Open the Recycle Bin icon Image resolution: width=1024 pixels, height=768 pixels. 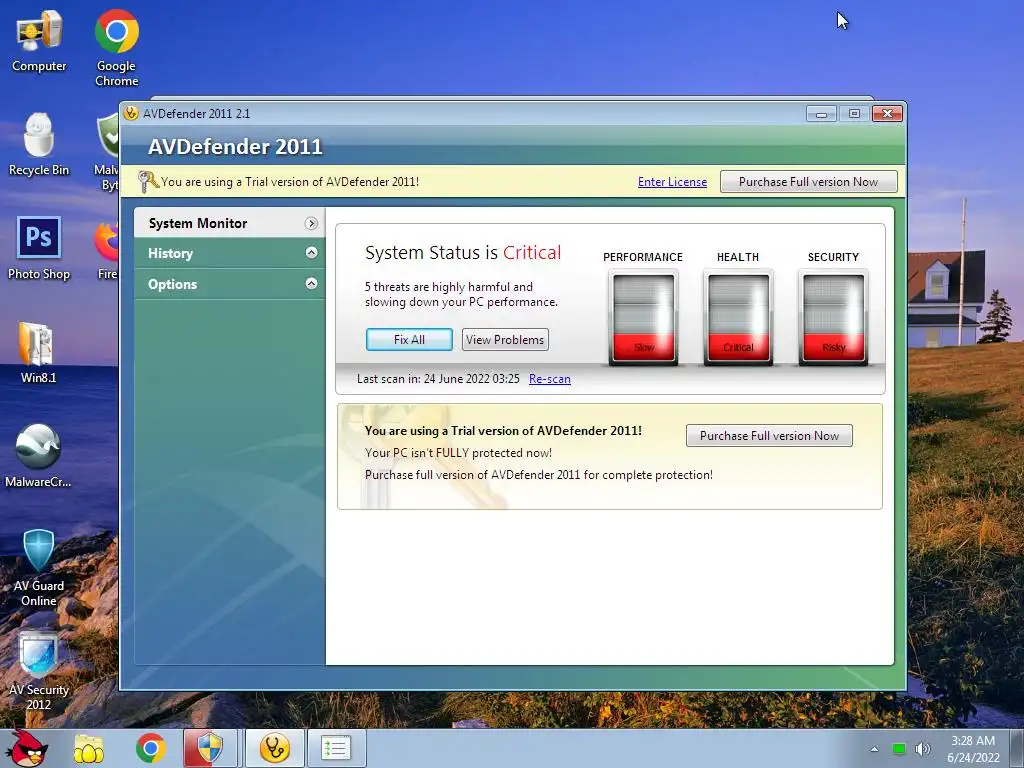coord(39,144)
